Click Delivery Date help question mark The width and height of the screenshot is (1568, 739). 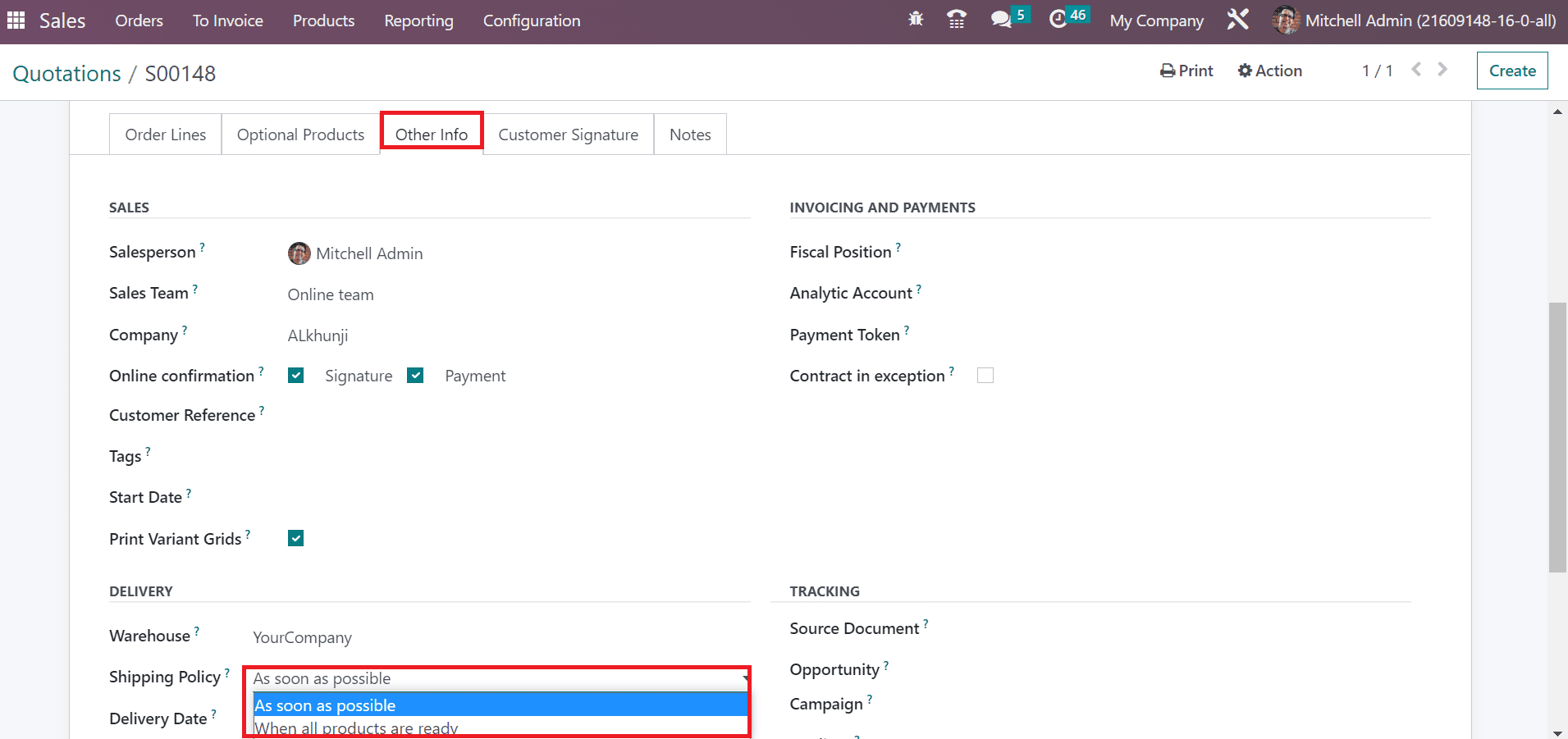(213, 714)
